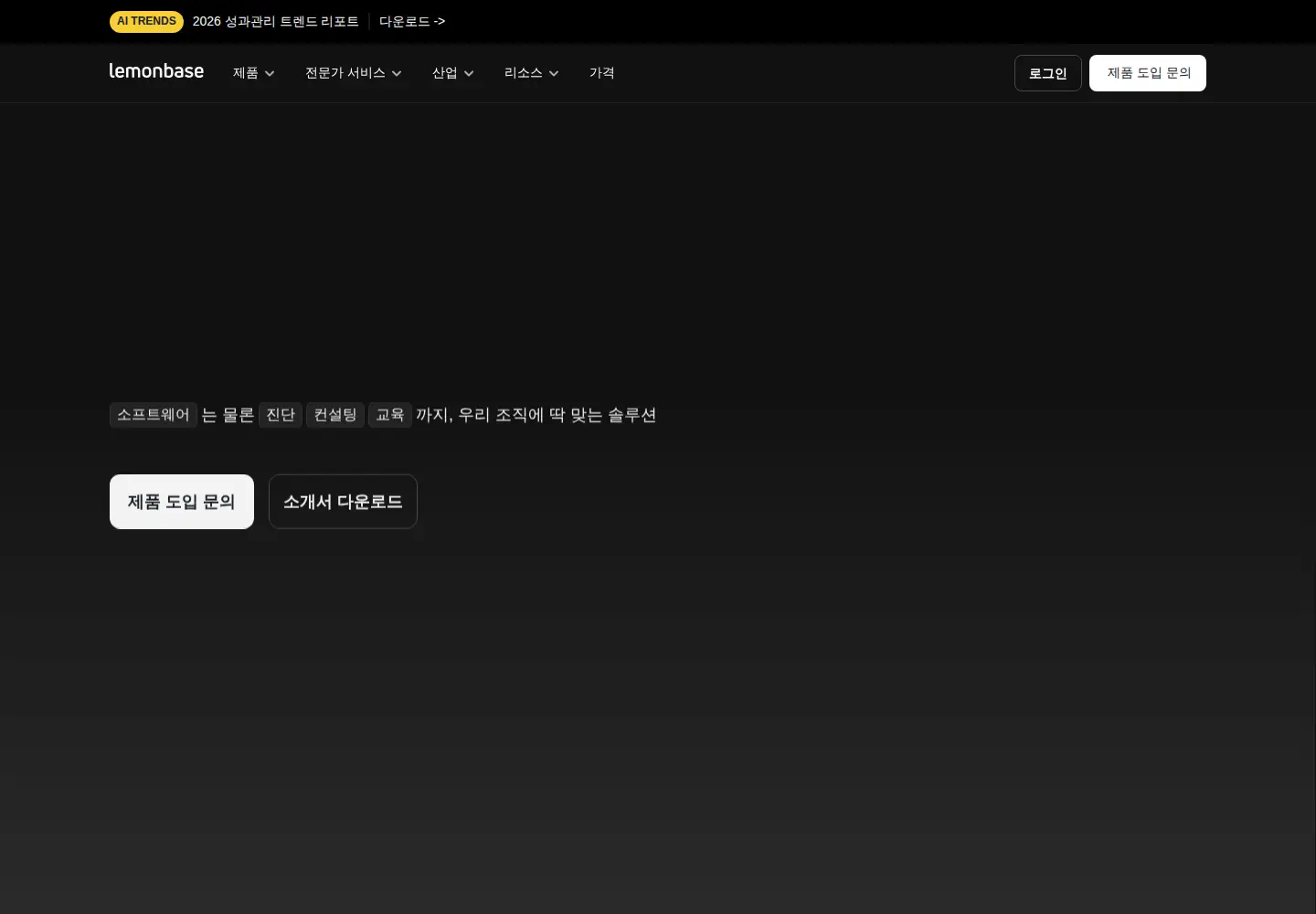Expand the 리소스 menu
The image size is (1316, 914).
tap(532, 73)
